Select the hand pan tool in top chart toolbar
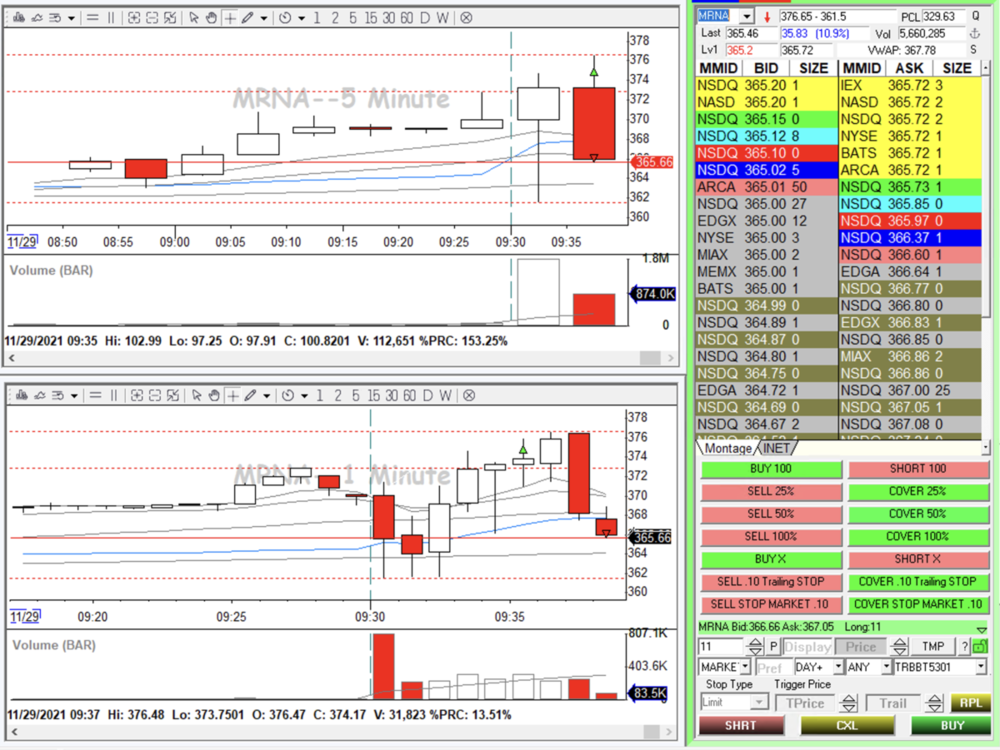The height and width of the screenshot is (750, 1000). (x=209, y=17)
